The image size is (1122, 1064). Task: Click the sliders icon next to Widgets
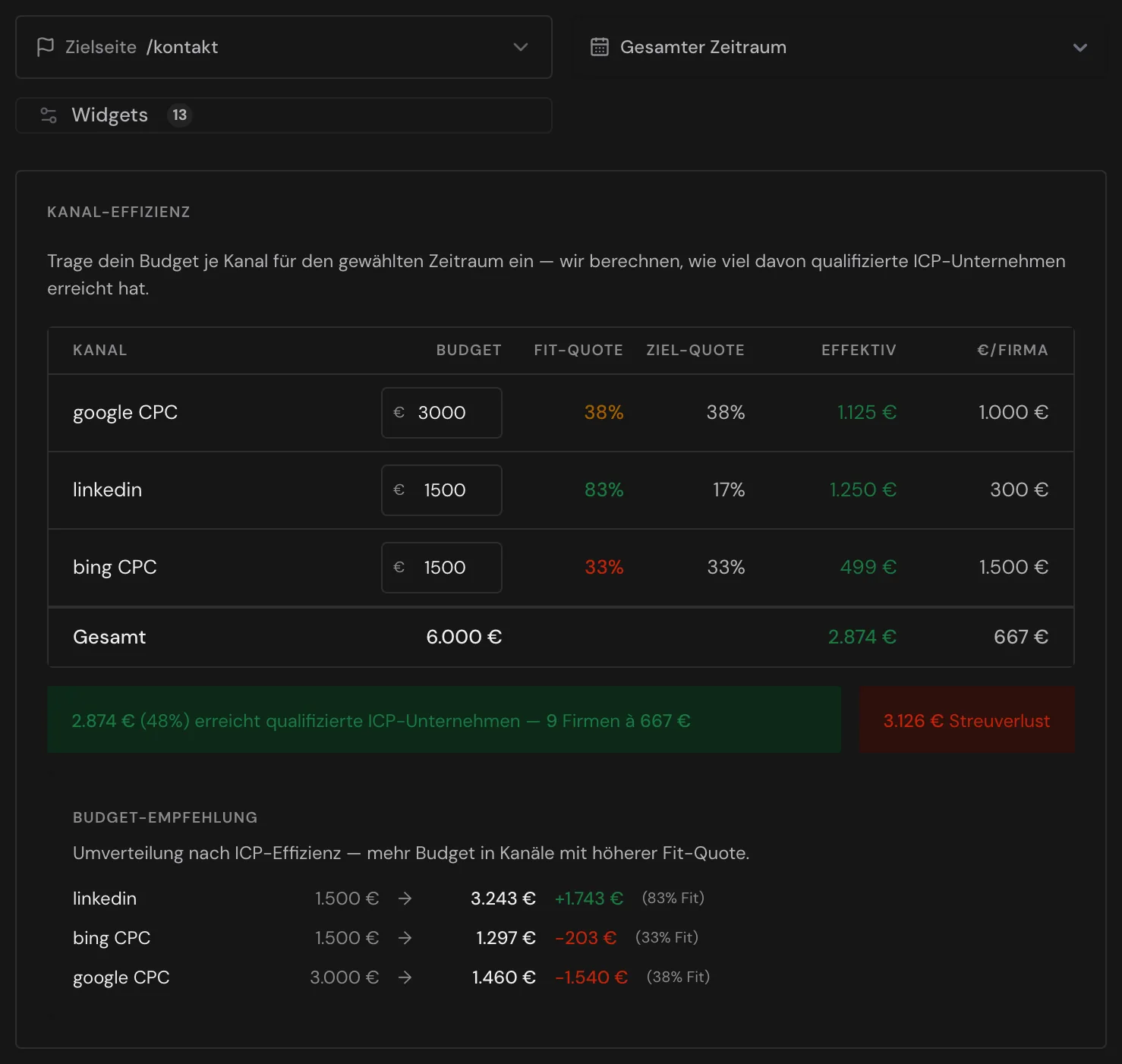tap(49, 115)
